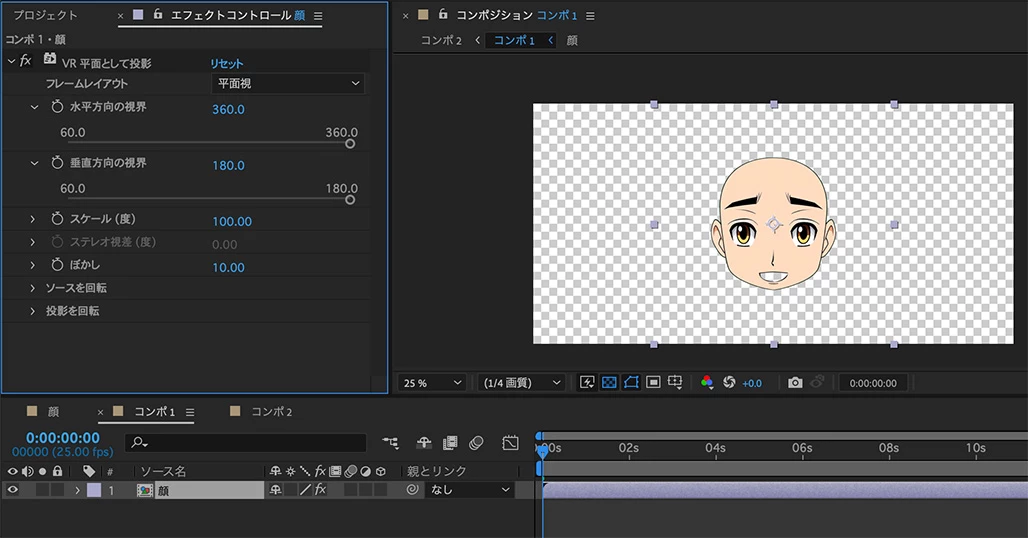Click the 水平方向の視界 value 360.0
Screen dimensions: 1028x538
coord(228,109)
